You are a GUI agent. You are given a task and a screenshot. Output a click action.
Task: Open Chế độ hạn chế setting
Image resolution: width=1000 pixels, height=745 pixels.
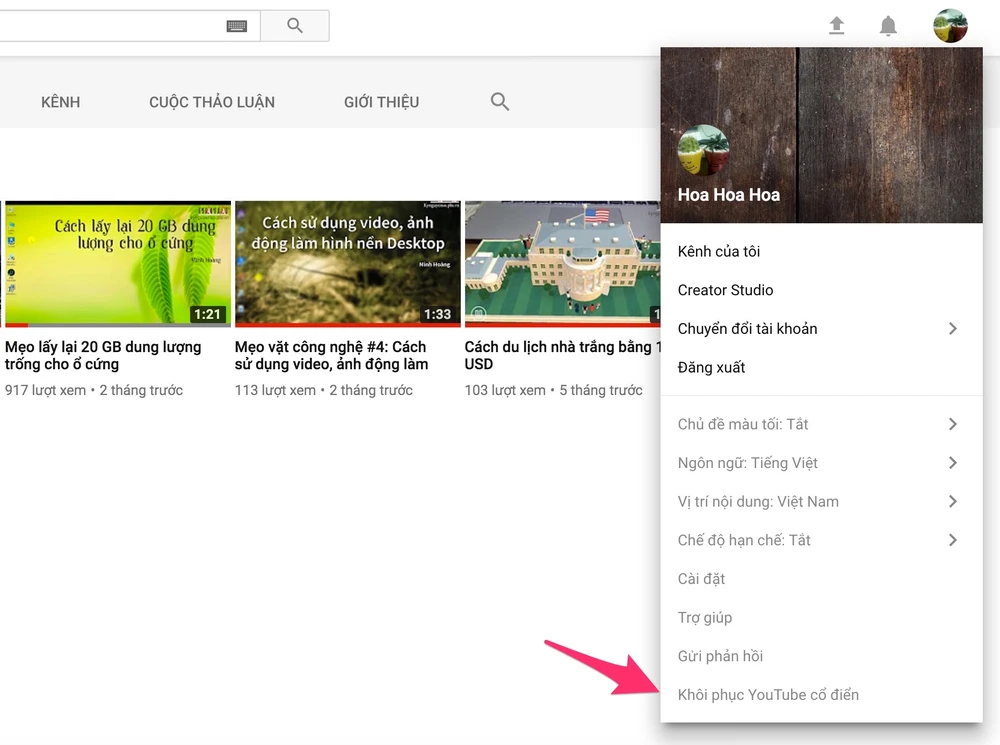click(x=820, y=540)
